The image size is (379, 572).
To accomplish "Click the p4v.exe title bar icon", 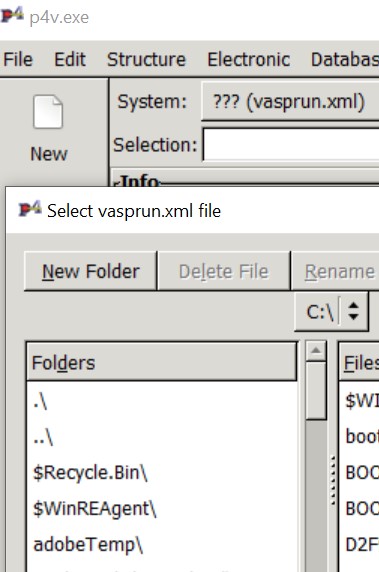I will [12, 16].
